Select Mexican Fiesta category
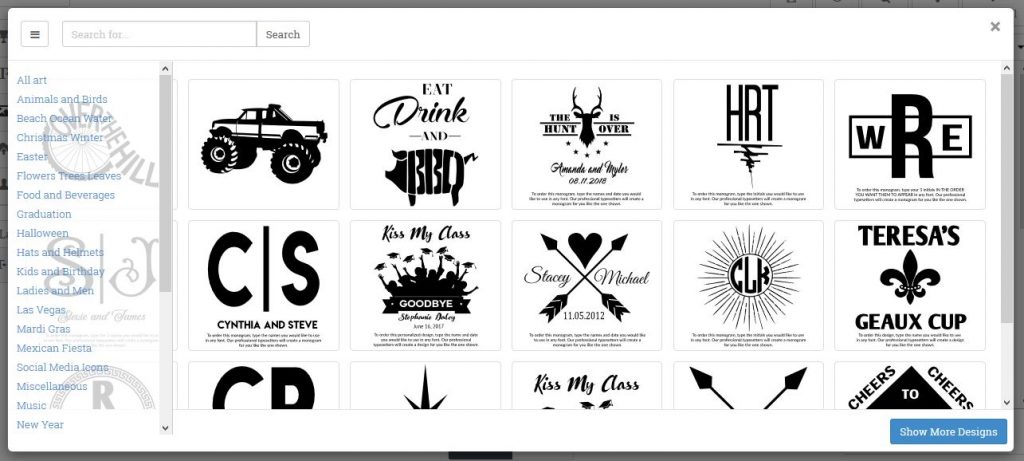 coord(54,348)
